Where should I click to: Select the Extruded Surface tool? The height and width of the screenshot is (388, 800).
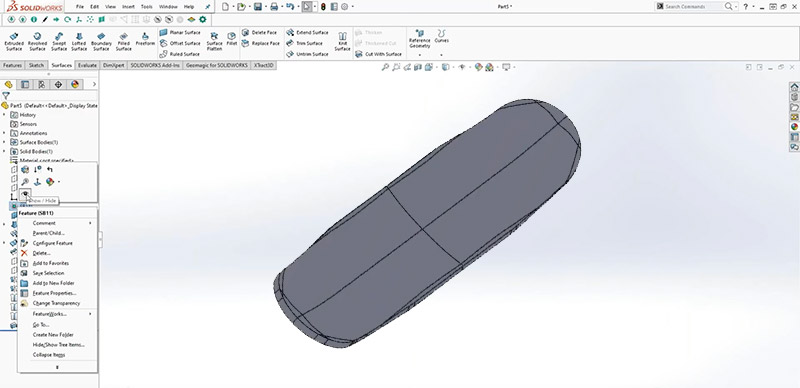tap(14, 41)
